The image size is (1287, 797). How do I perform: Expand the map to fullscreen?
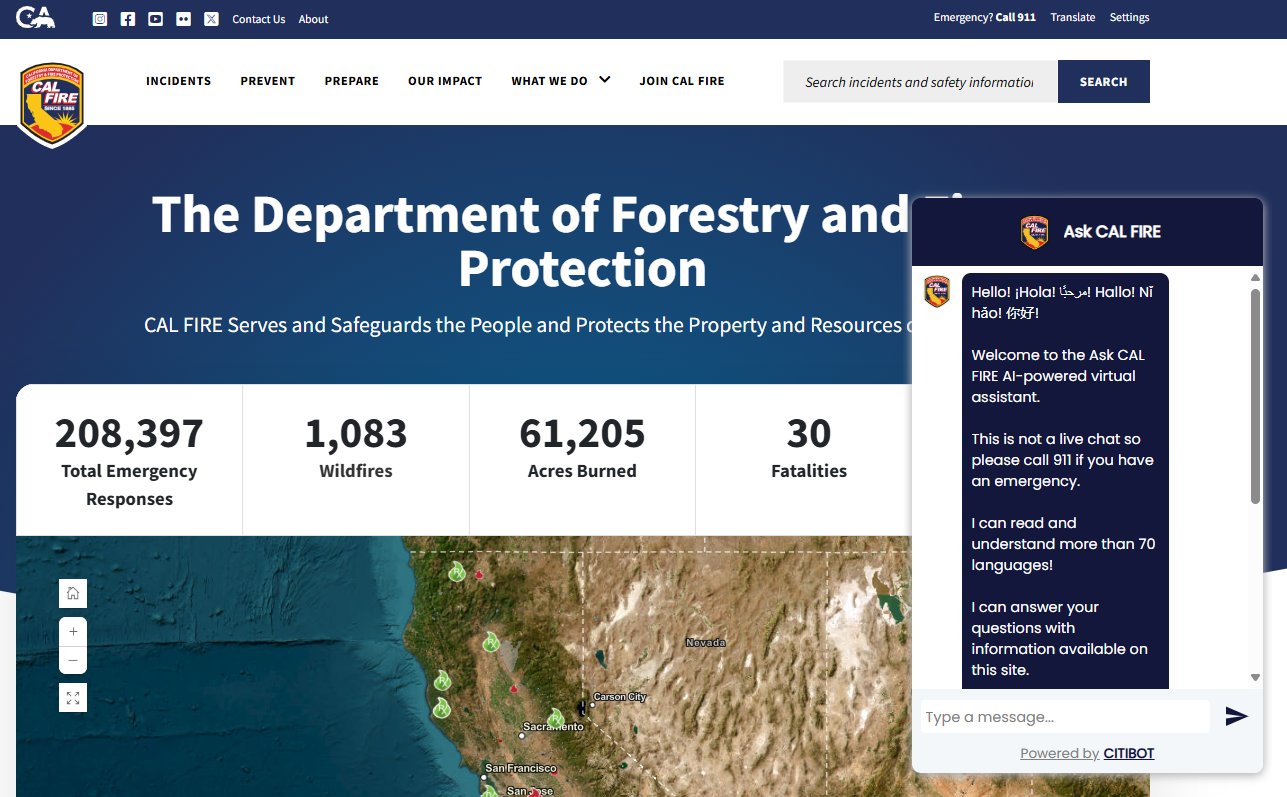[73, 698]
